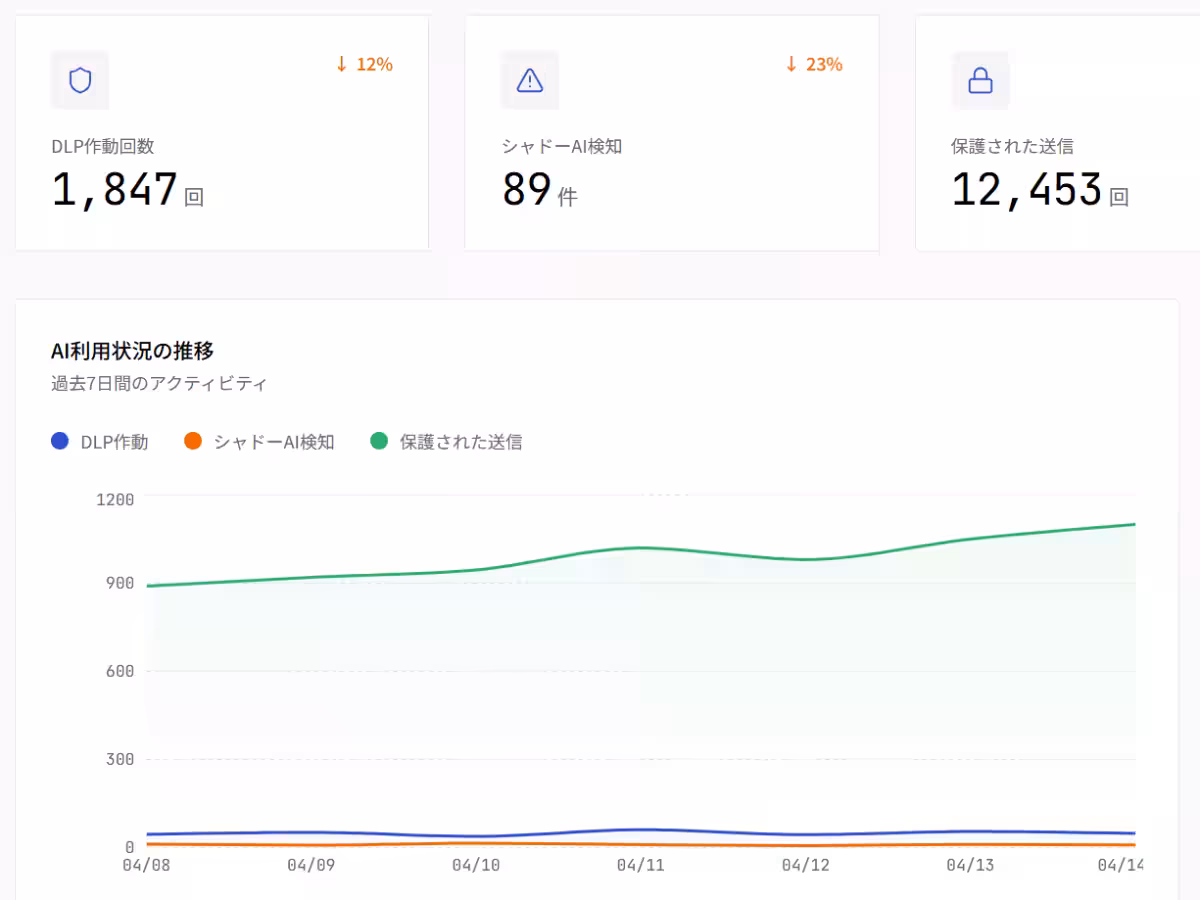The image size is (1200, 900).
Task: Click the 12,453 protected transmissions value
Action: pos(1026,190)
